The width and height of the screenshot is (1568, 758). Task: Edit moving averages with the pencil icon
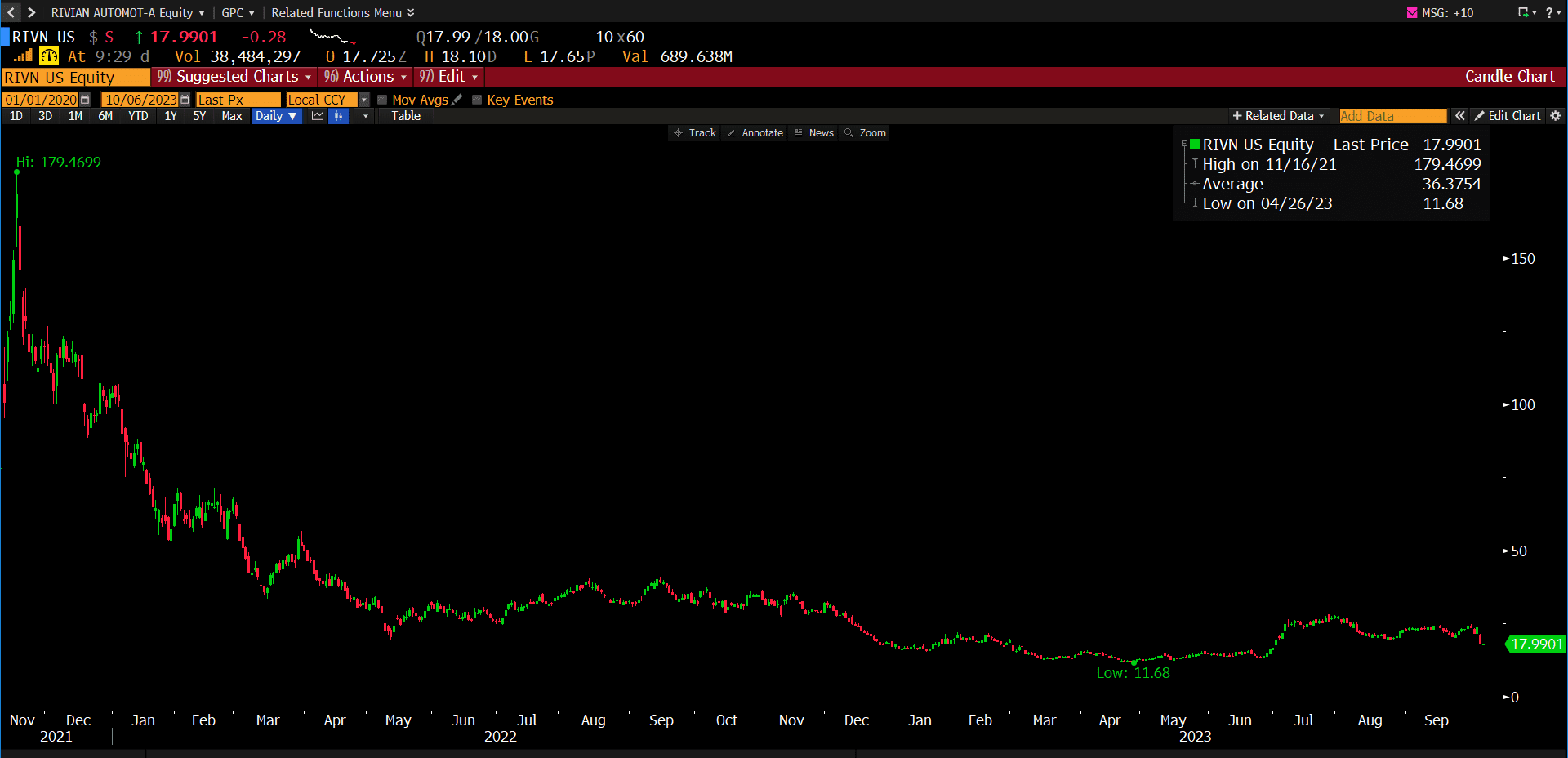coord(457,100)
